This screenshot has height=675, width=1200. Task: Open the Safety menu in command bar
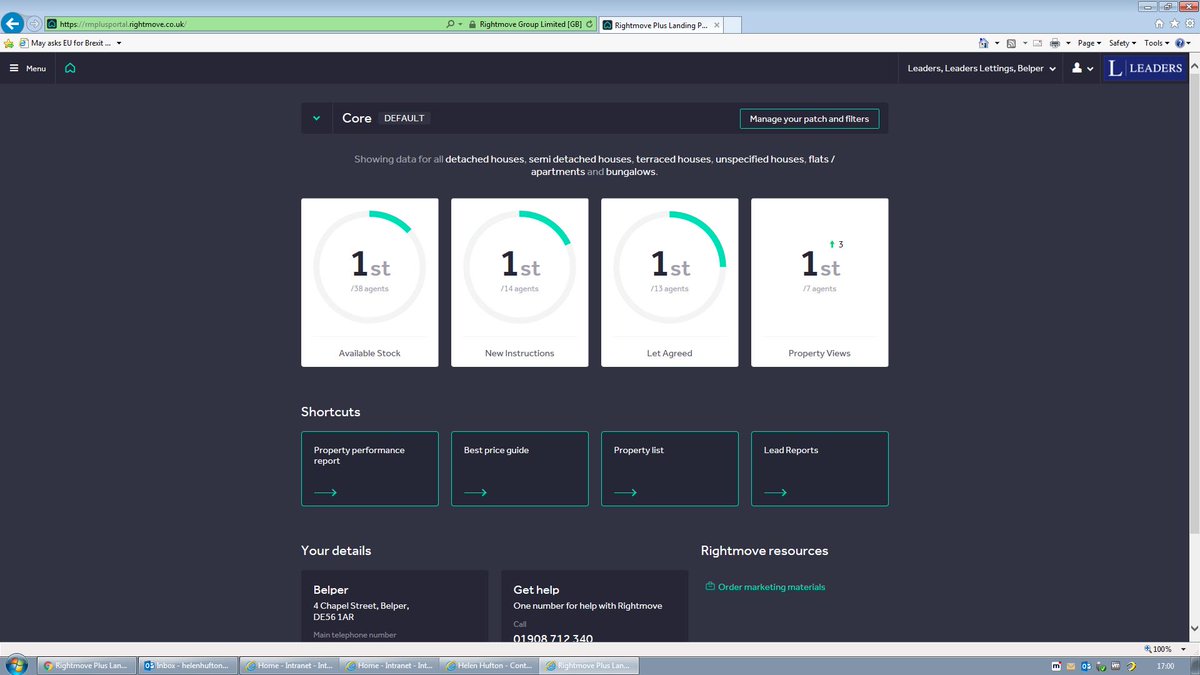pyautogui.click(x=1122, y=43)
